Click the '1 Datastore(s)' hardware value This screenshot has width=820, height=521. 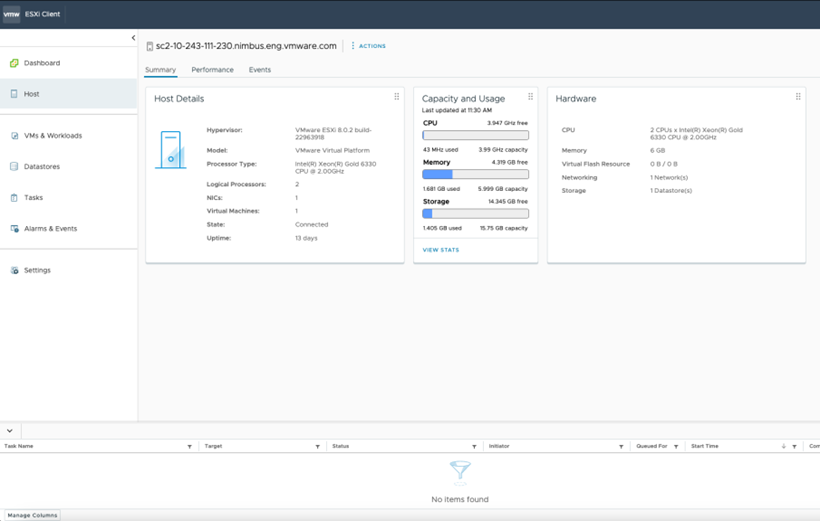671,190
